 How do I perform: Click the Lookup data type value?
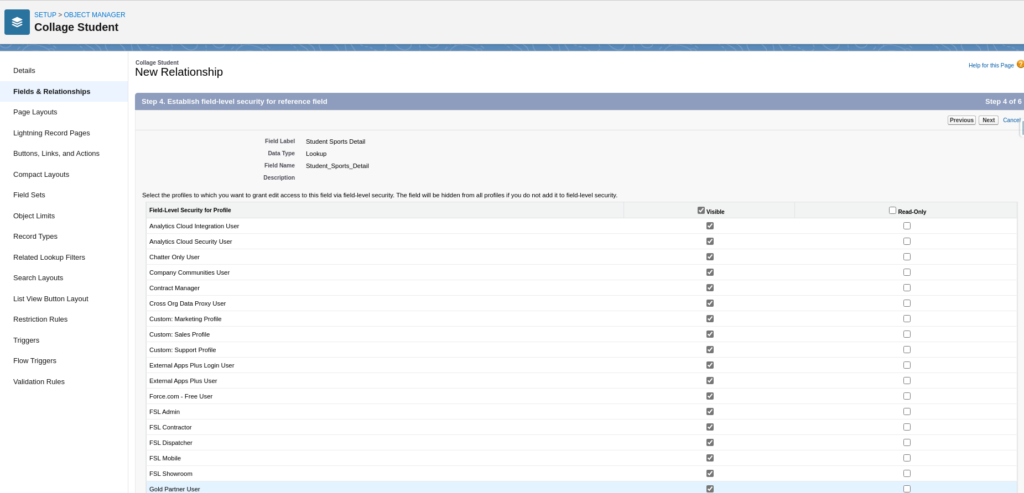tap(316, 154)
